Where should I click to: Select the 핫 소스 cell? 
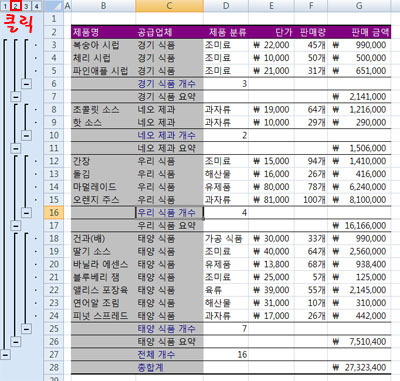coord(103,122)
